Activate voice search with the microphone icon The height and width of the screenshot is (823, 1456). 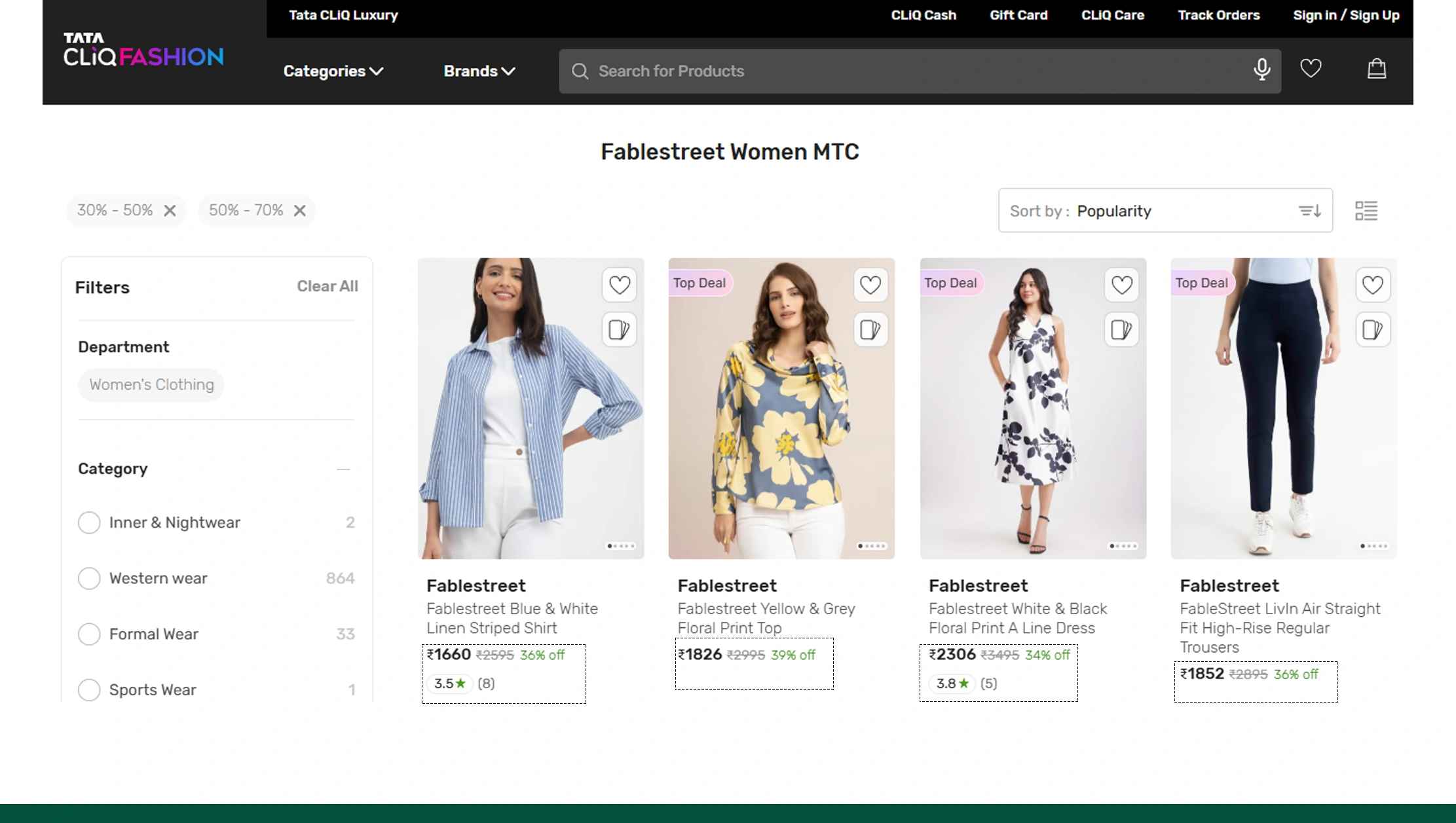tap(1261, 70)
